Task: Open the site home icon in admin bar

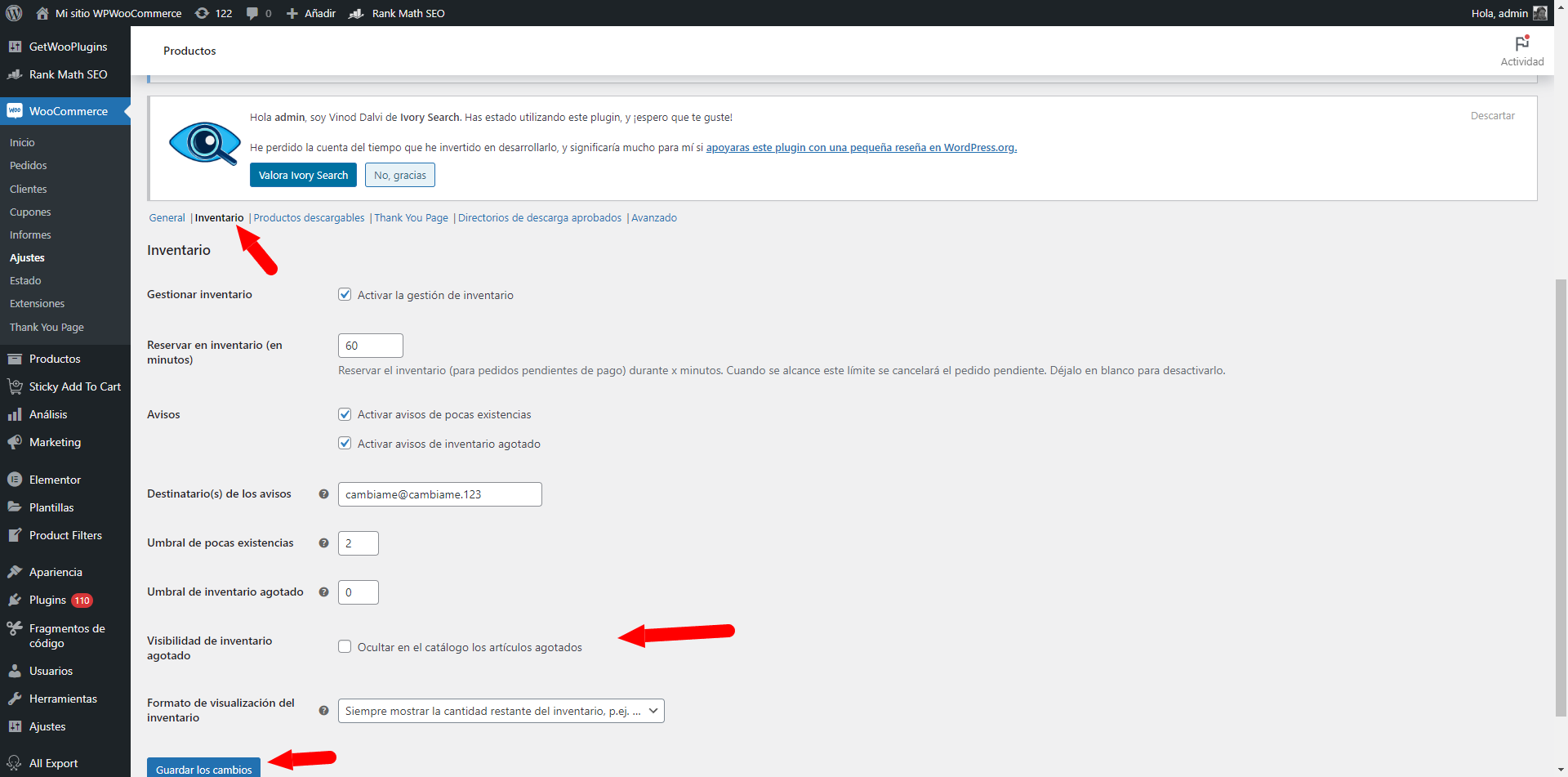Action: click(x=42, y=13)
